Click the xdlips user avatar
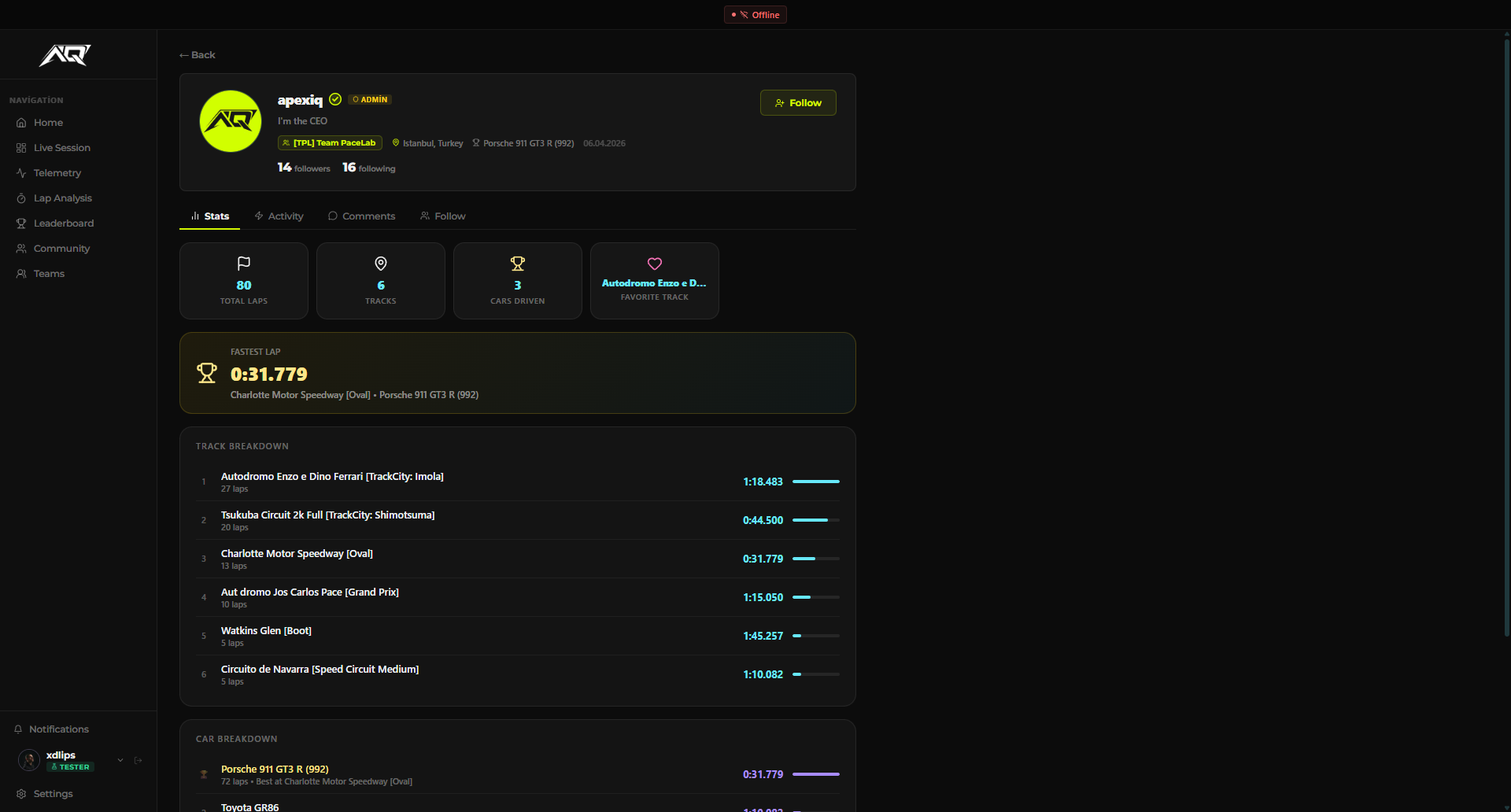This screenshot has width=1511, height=812. 29,760
